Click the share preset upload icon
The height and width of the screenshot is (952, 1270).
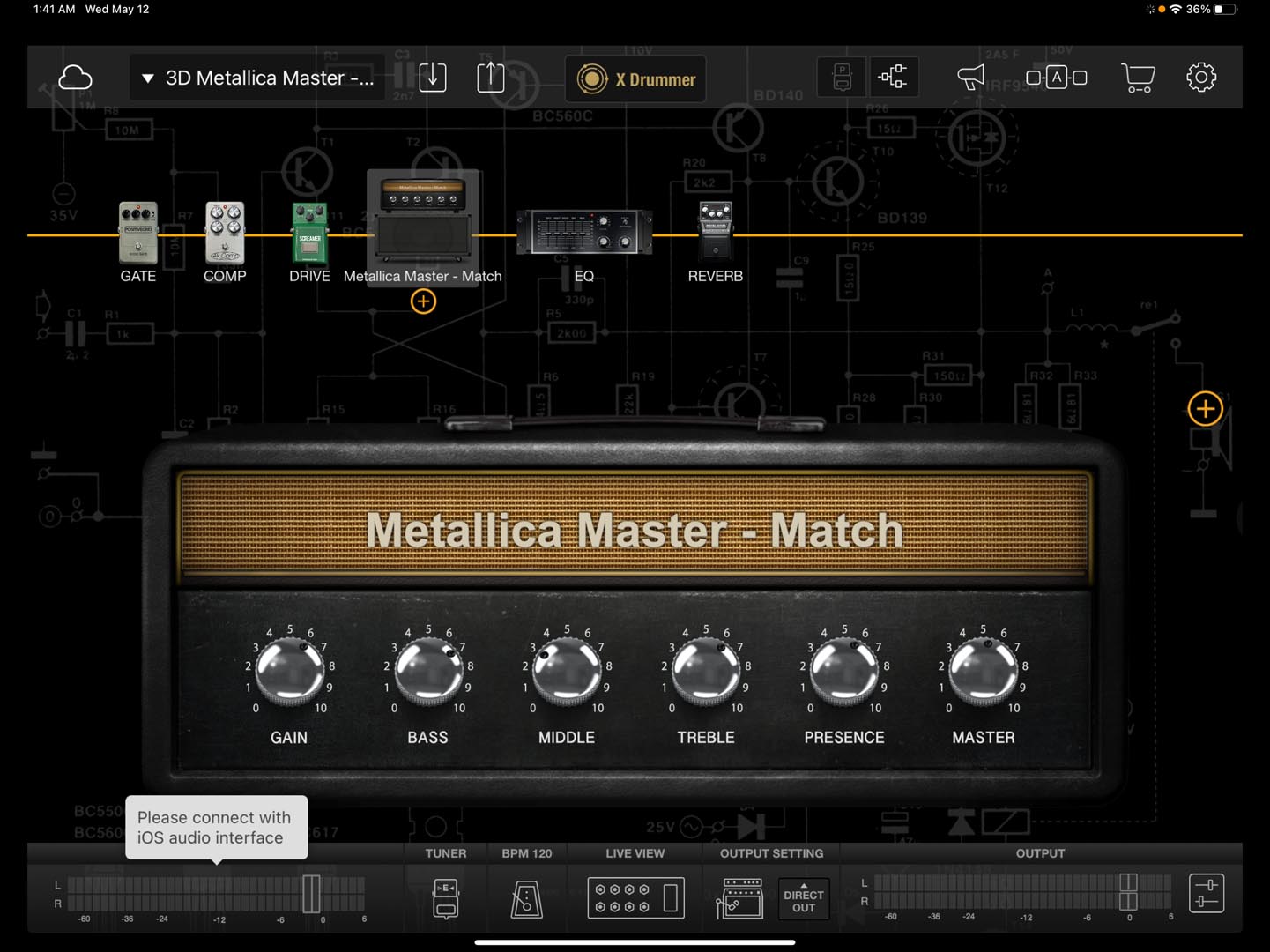click(491, 78)
